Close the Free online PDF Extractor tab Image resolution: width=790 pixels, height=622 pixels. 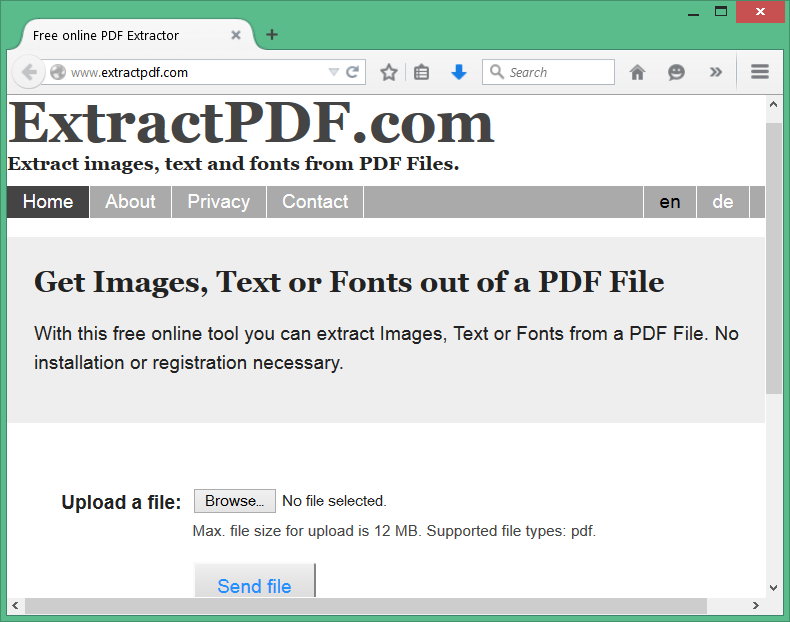click(x=235, y=35)
